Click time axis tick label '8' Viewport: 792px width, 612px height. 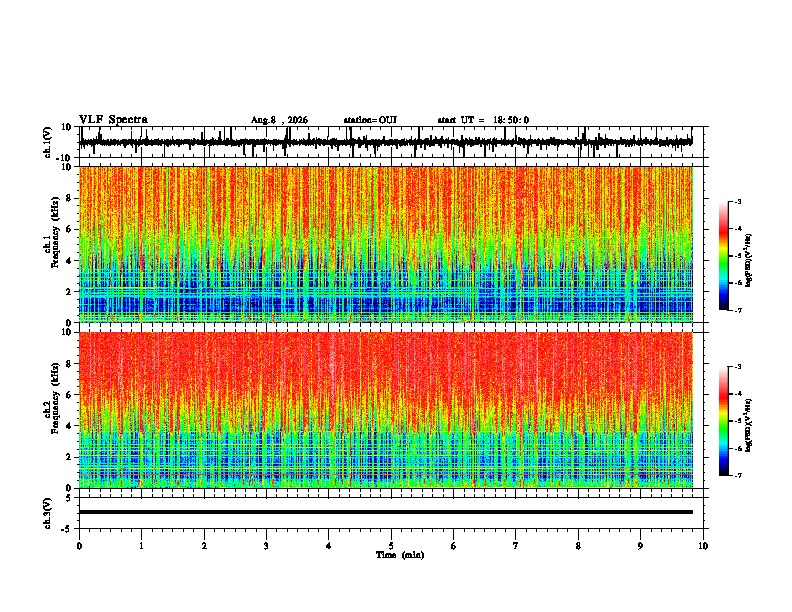click(578, 546)
